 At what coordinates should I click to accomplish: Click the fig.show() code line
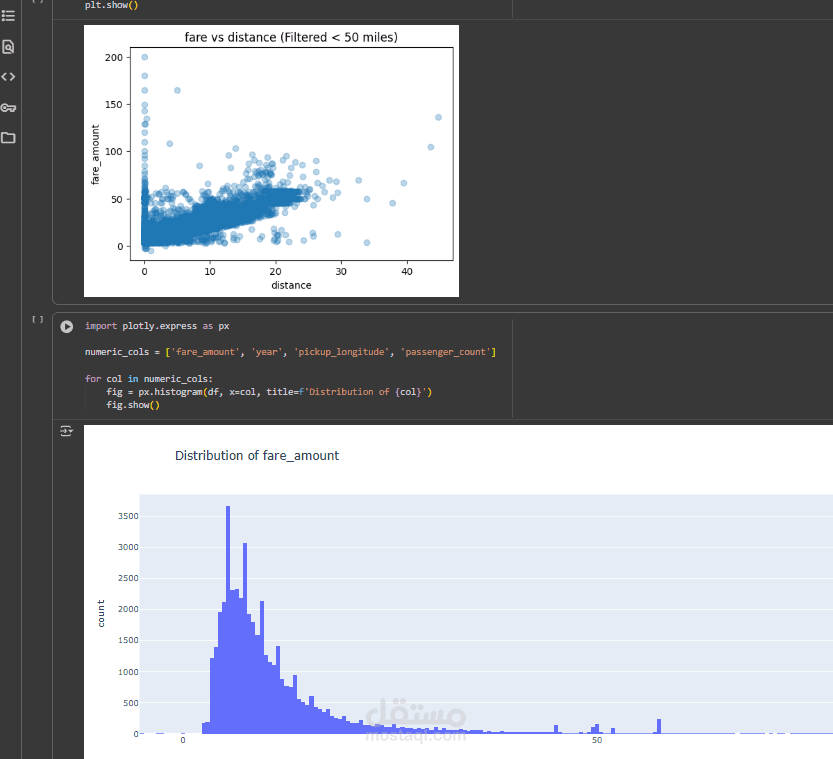(133, 405)
